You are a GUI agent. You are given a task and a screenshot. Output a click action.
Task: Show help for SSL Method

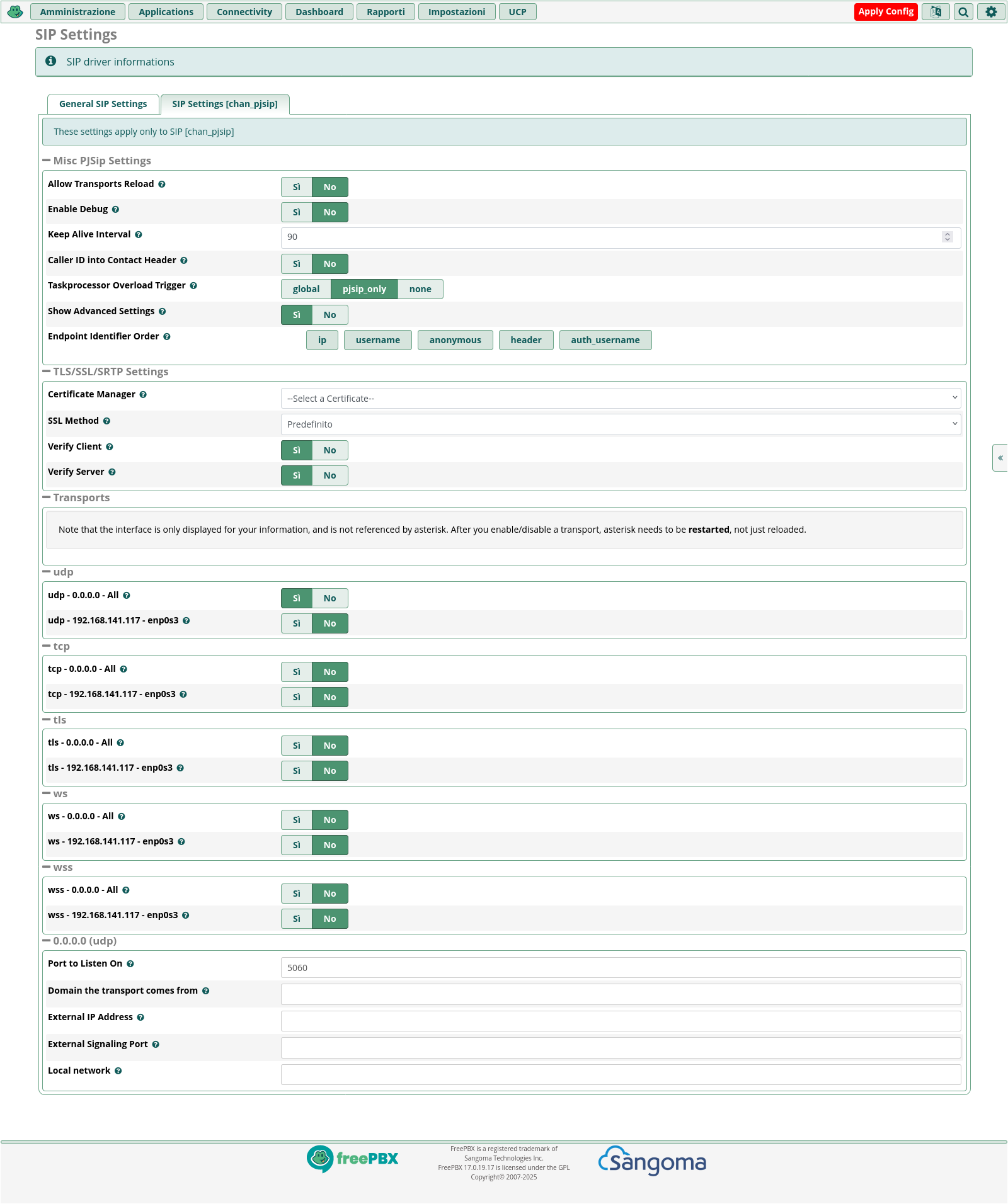106,421
